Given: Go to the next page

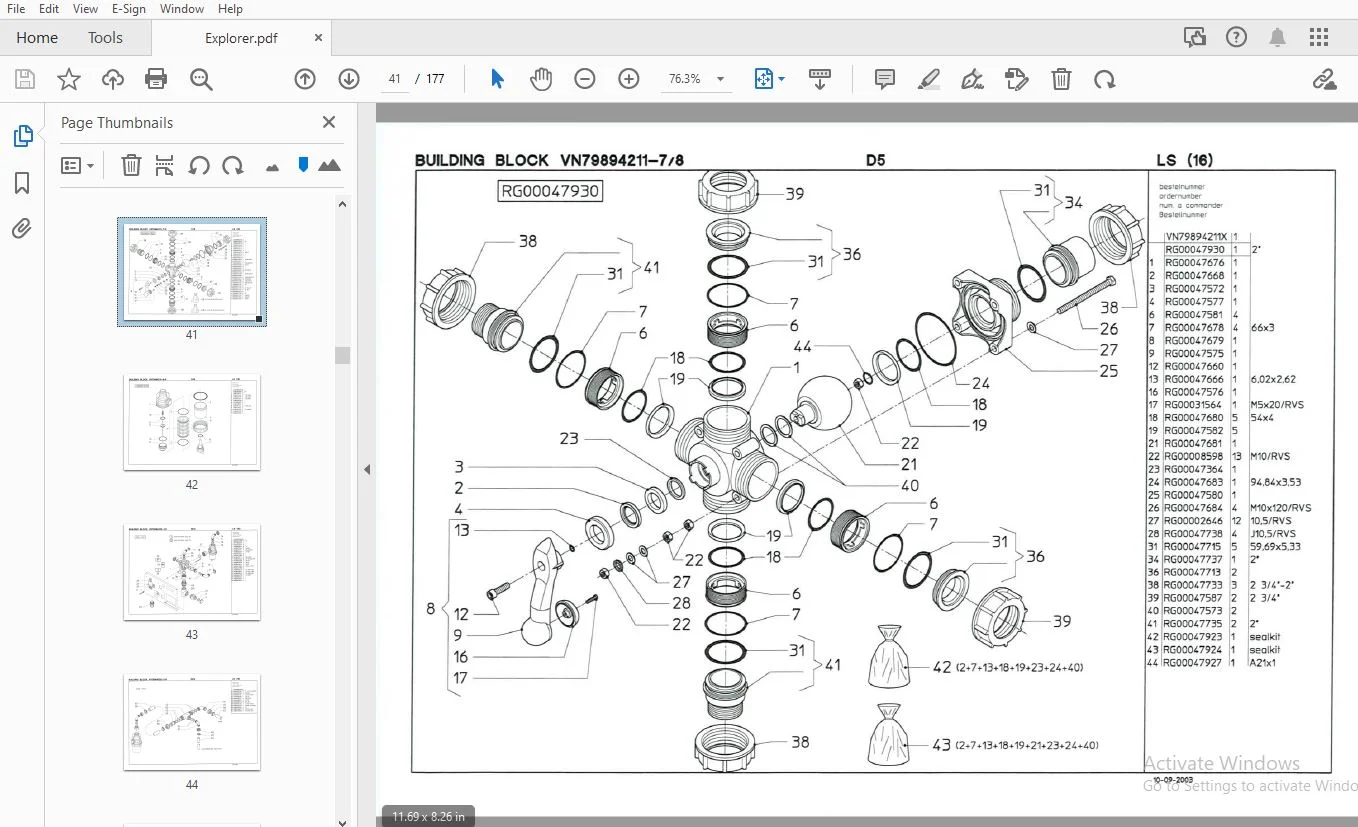Looking at the screenshot, I should coord(349,79).
